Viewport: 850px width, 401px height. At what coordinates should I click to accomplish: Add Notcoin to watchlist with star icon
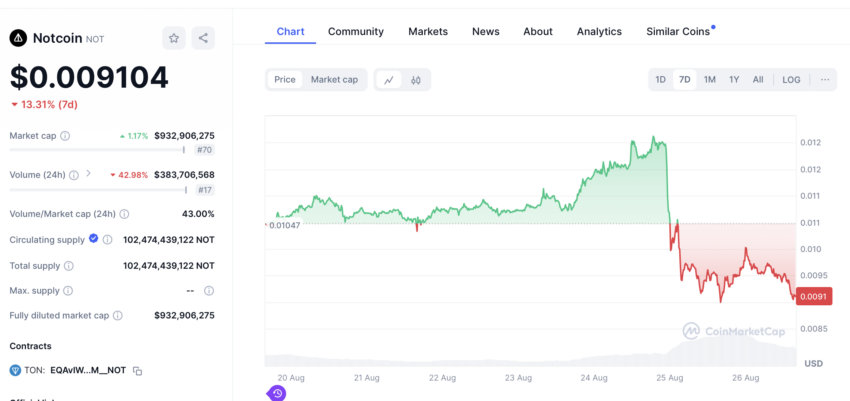[174, 38]
